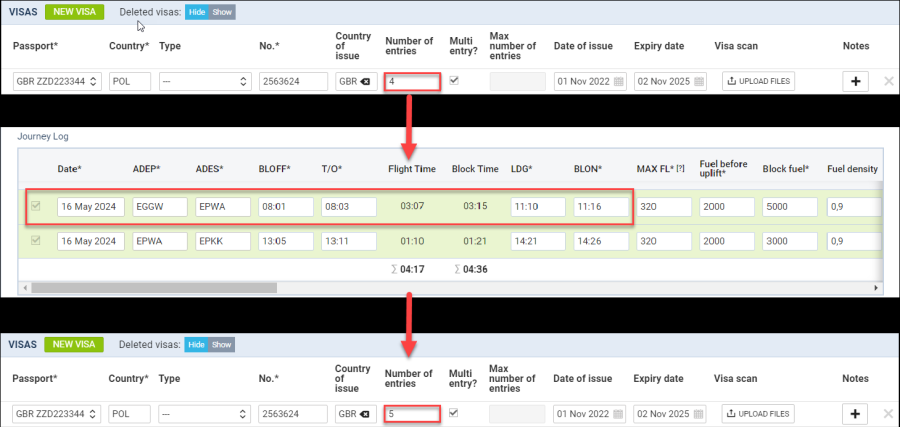Screen dimensions: 900x427
Task: Toggle Multi entry checkbox in bottom panel
Action: [x=454, y=413]
